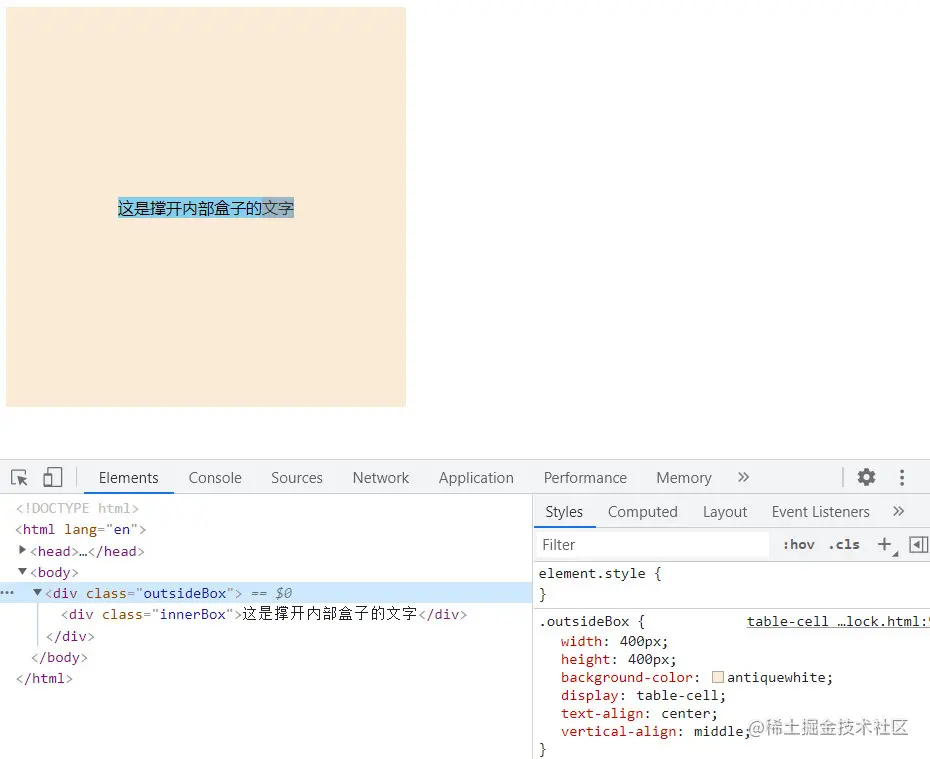The image size is (930, 759).
Task: Open DevTools settings via the gear icon
Action: point(866,477)
